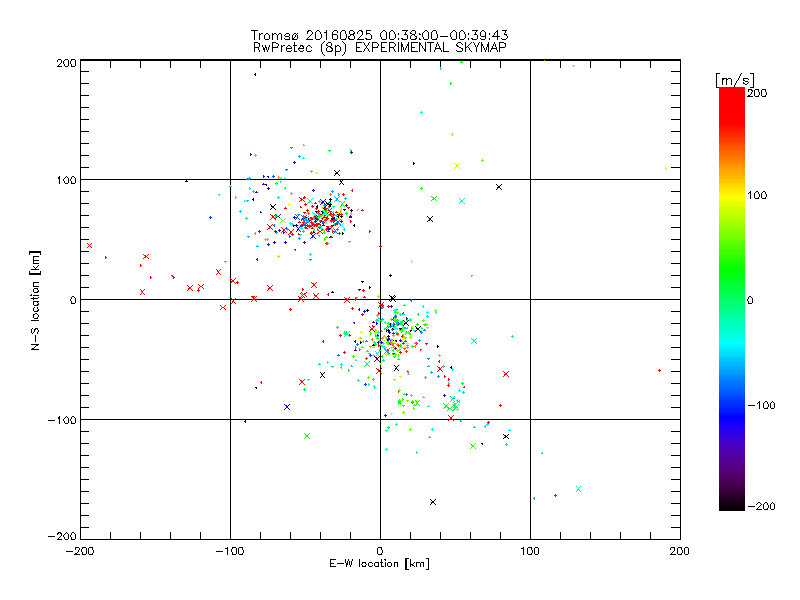Click the "200" label on the E-W axis
This screenshot has width=800, height=600.
coord(680,551)
